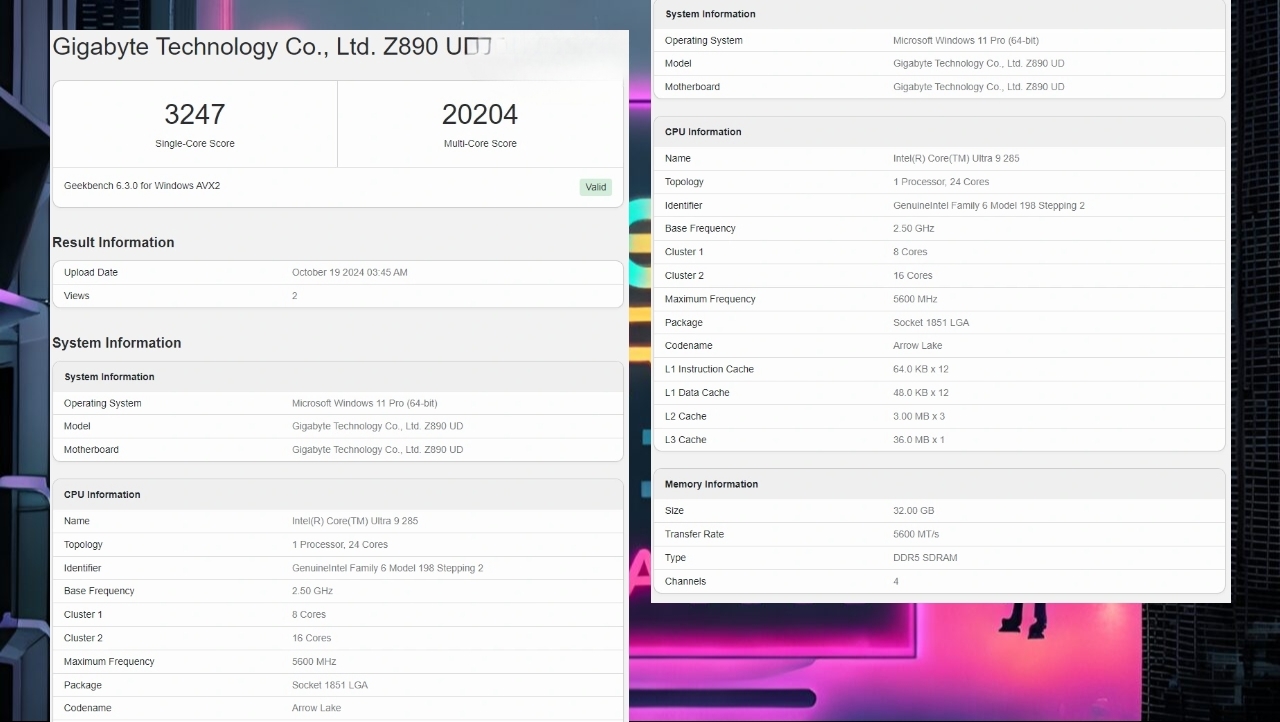Image resolution: width=1280 pixels, height=722 pixels.
Task: Click the 'Memory Information' table header
Action: [x=711, y=484]
